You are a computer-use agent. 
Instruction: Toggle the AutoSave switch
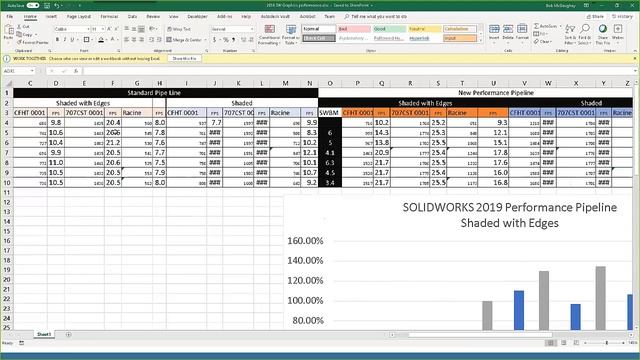point(33,5)
